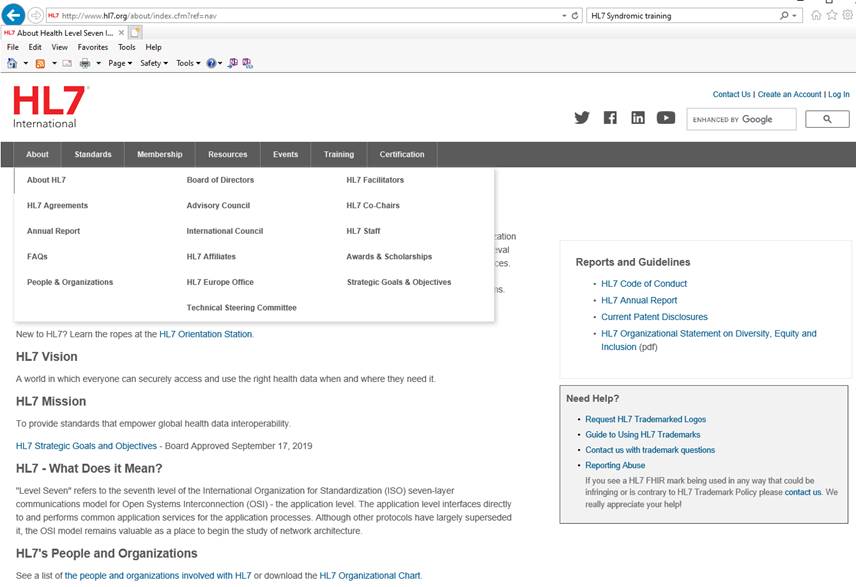Expand the address bar autocomplete dropdown arrow

coord(564,16)
